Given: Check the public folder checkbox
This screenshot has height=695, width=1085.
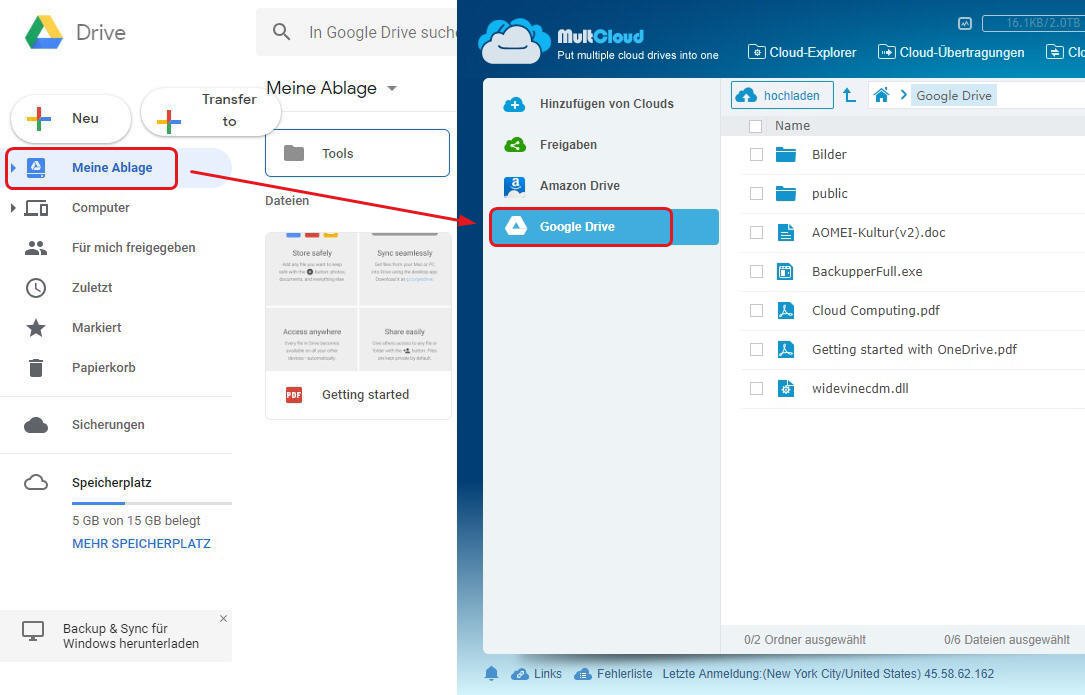Looking at the screenshot, I should [x=756, y=194].
